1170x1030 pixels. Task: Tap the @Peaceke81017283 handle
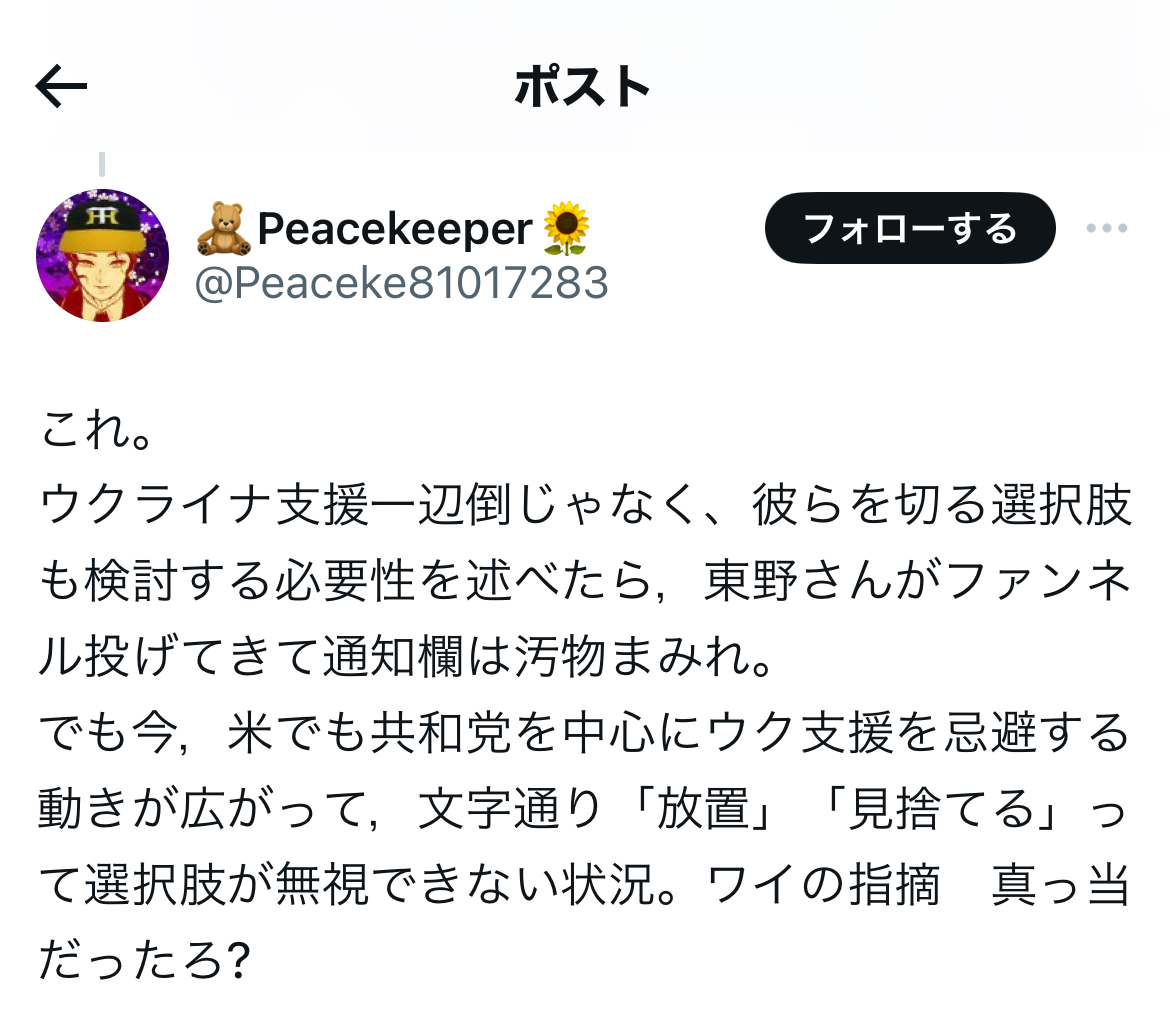(401, 284)
